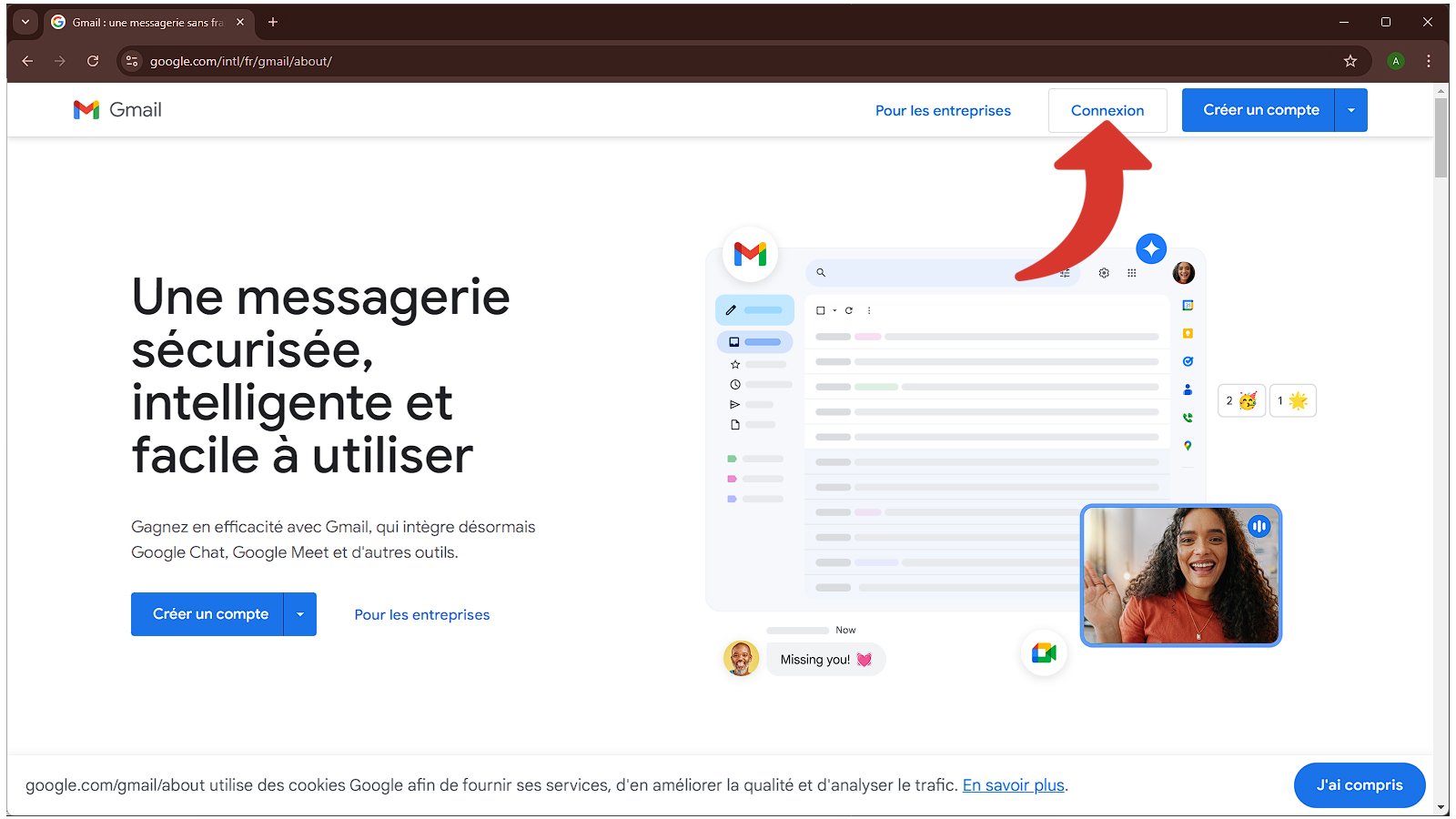Open Google Maps from the side panel
This screenshot has width=1456, height=819.
pyautogui.click(x=1187, y=446)
